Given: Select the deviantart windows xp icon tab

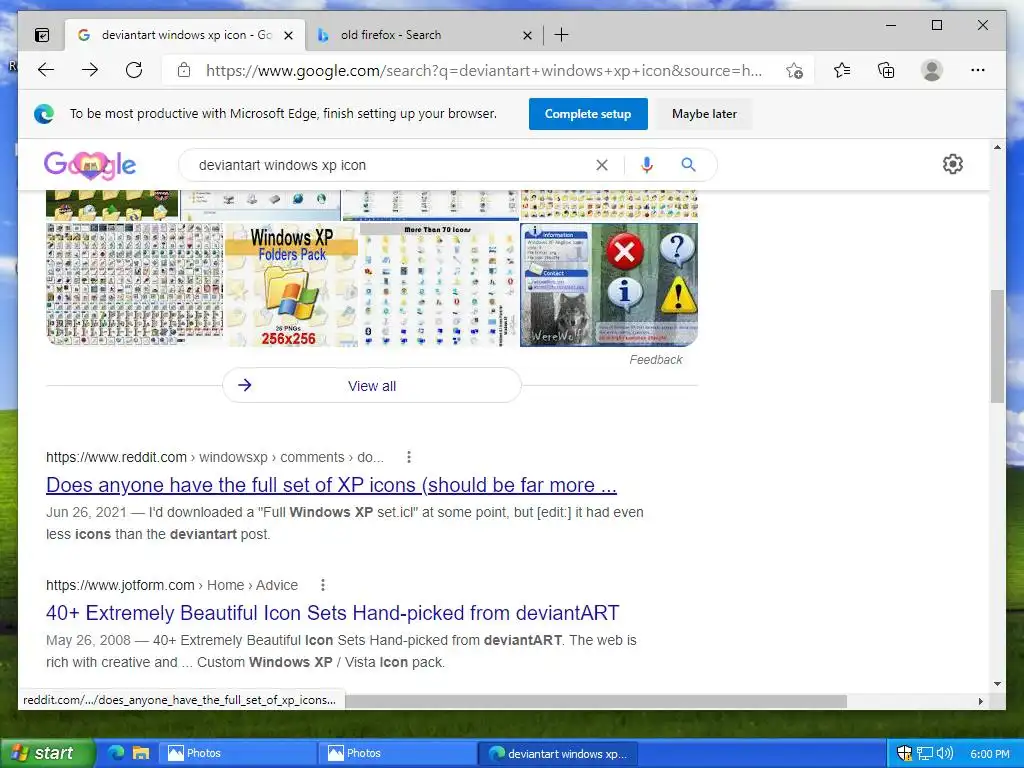Looking at the screenshot, I should (185, 35).
